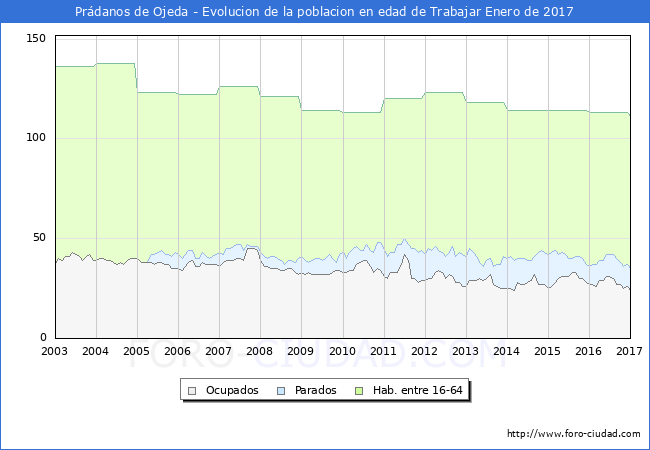Click the 2014 x-axis label
The image size is (650, 450).
coord(507,351)
